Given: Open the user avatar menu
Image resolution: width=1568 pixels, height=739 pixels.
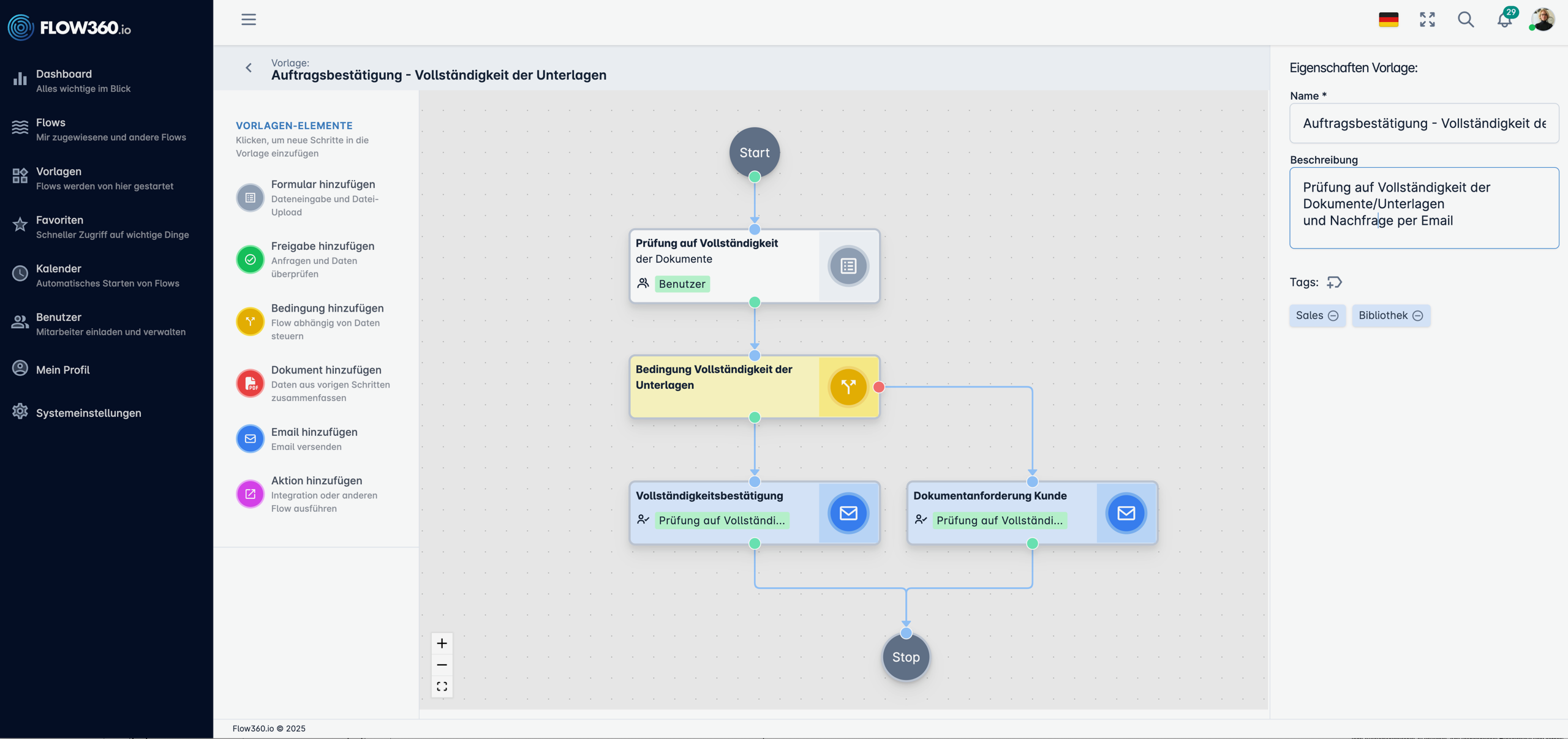Looking at the screenshot, I should [x=1542, y=20].
